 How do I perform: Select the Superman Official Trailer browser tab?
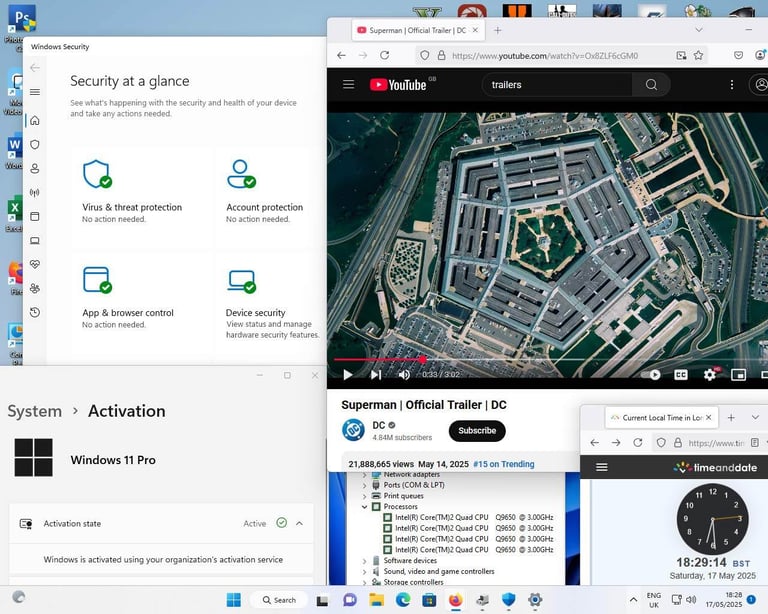pyautogui.click(x=418, y=30)
